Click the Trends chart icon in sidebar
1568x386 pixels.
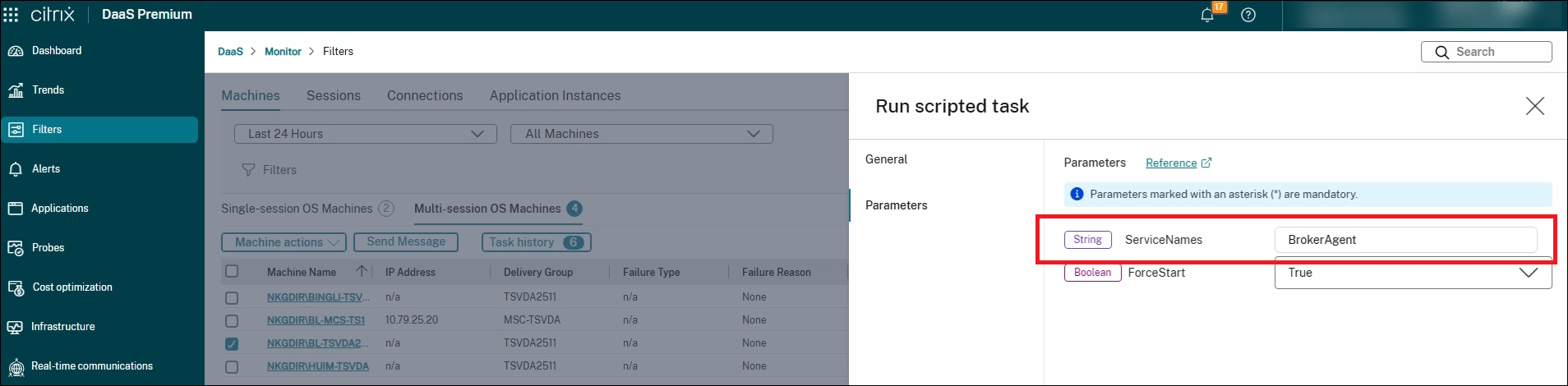16,90
